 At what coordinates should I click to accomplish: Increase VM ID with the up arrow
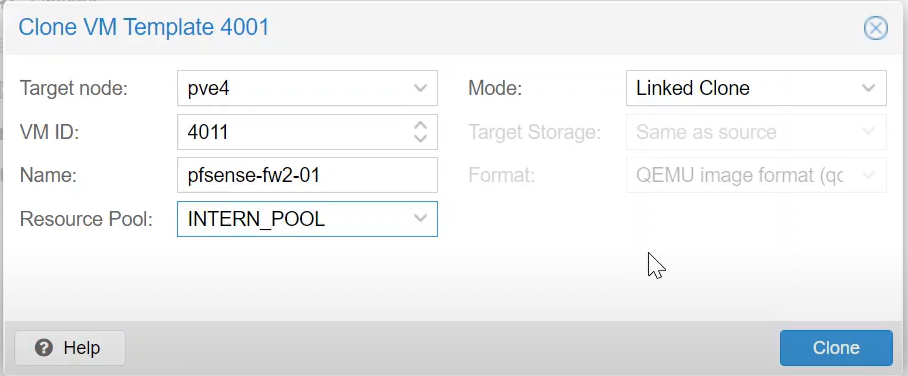pyautogui.click(x=420, y=126)
